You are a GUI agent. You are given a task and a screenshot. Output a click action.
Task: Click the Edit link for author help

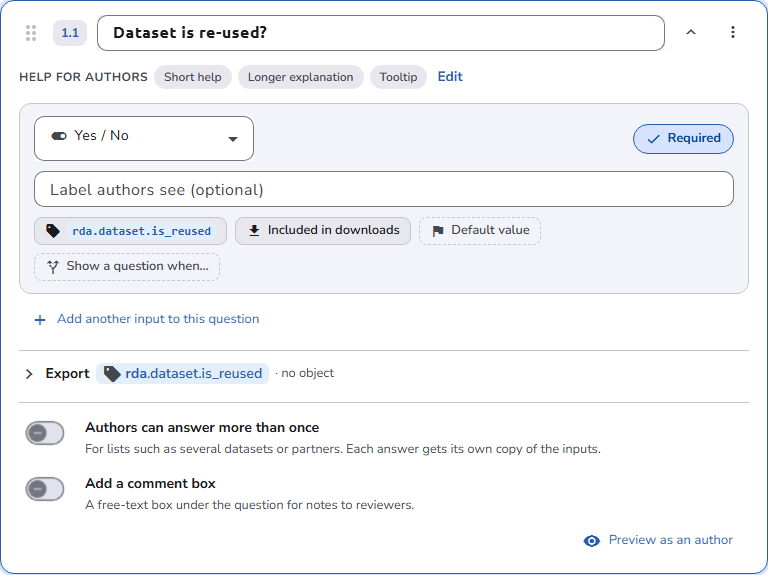(450, 76)
